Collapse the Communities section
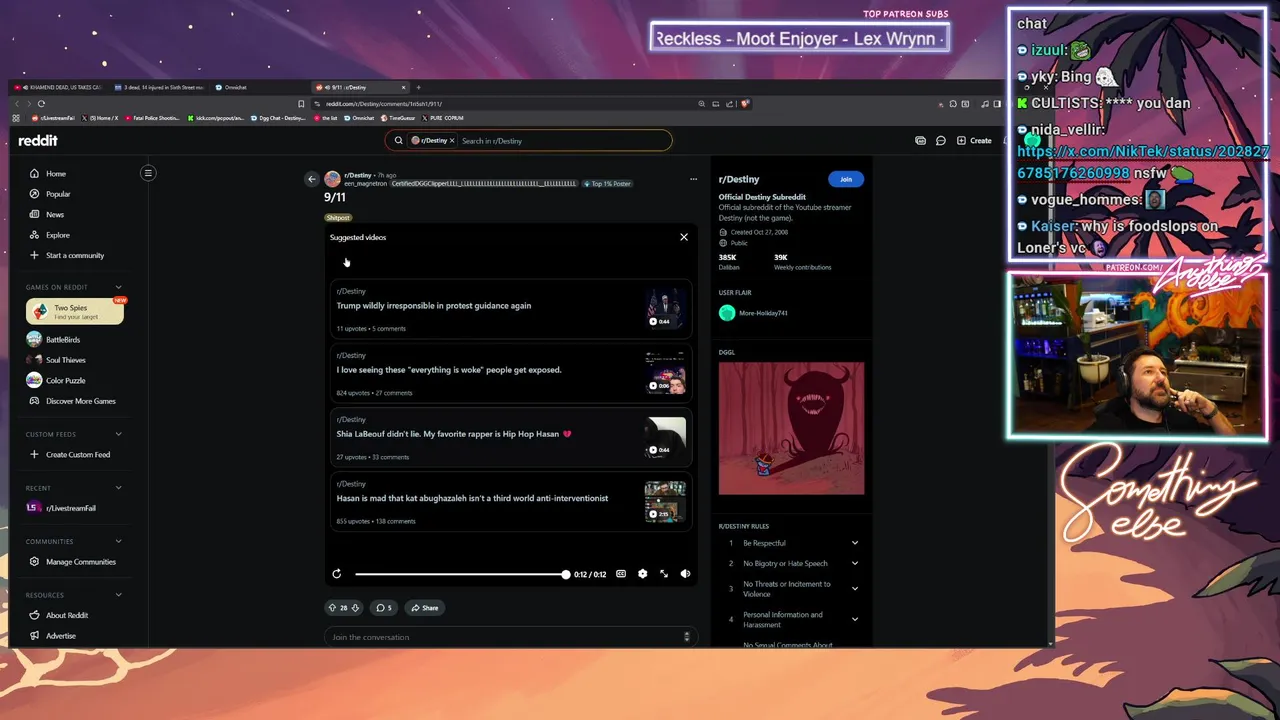Screen dimensions: 1280x720 tap(118, 541)
